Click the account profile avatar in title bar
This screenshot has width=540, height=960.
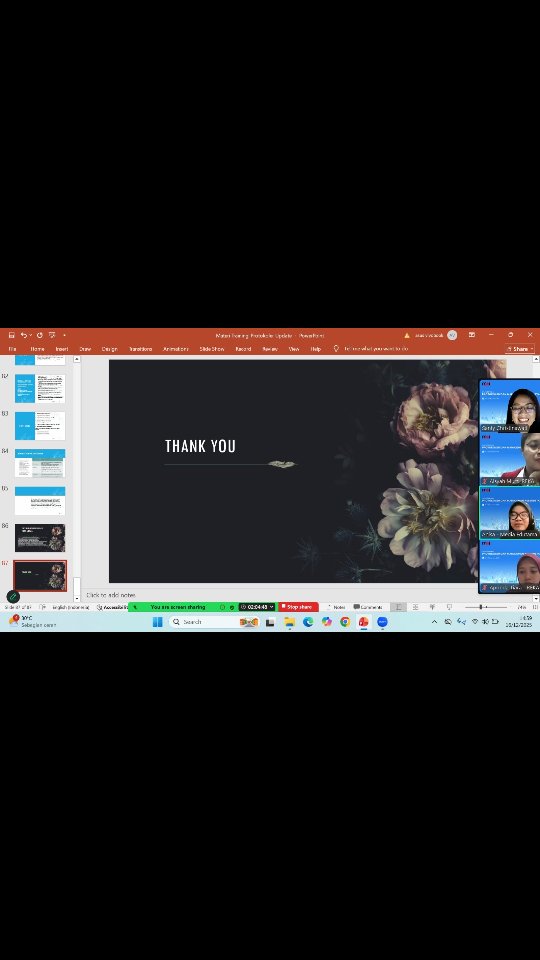(452, 335)
